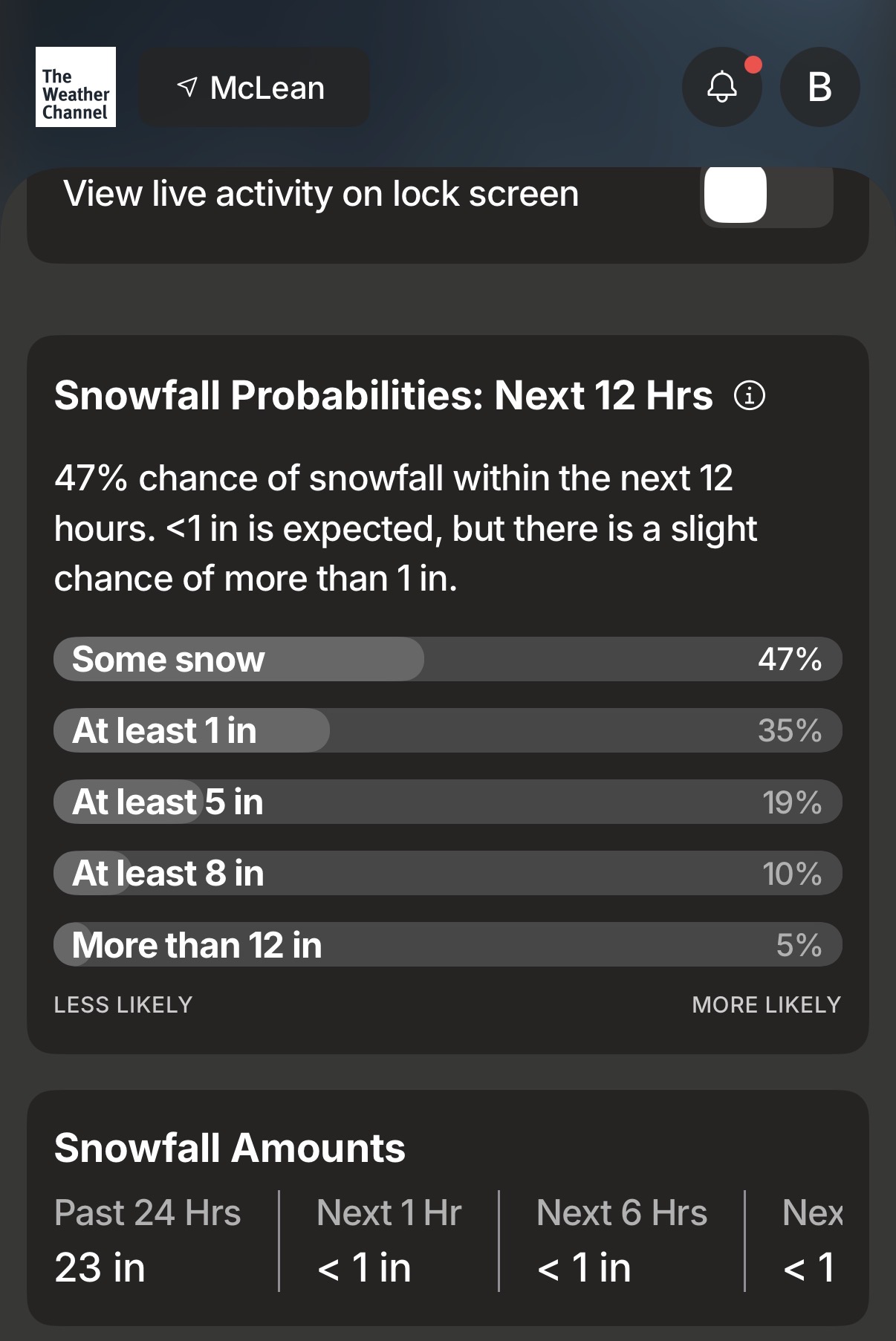Tap the View live activity label

click(321, 194)
